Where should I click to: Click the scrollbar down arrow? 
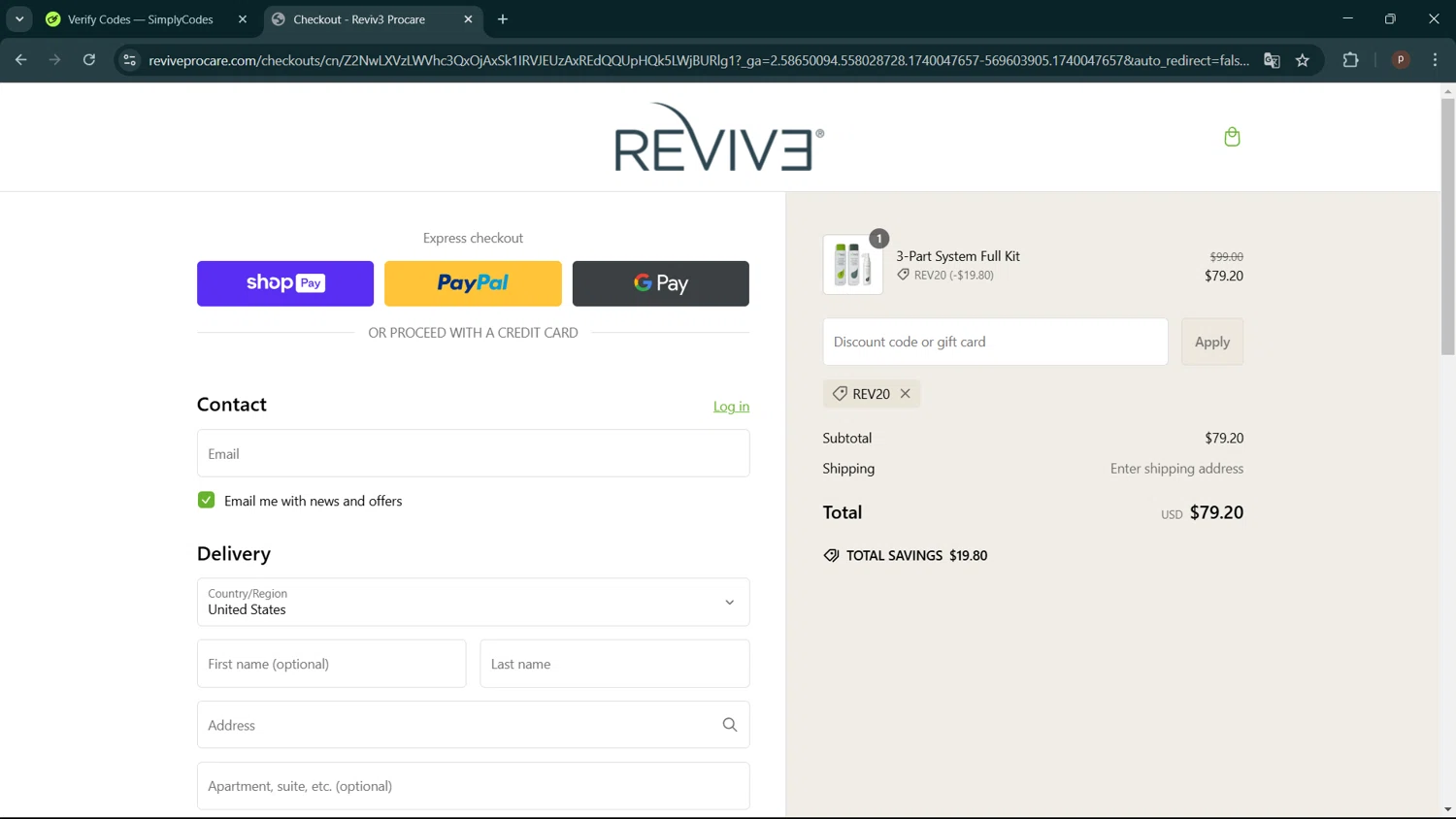(x=1447, y=808)
